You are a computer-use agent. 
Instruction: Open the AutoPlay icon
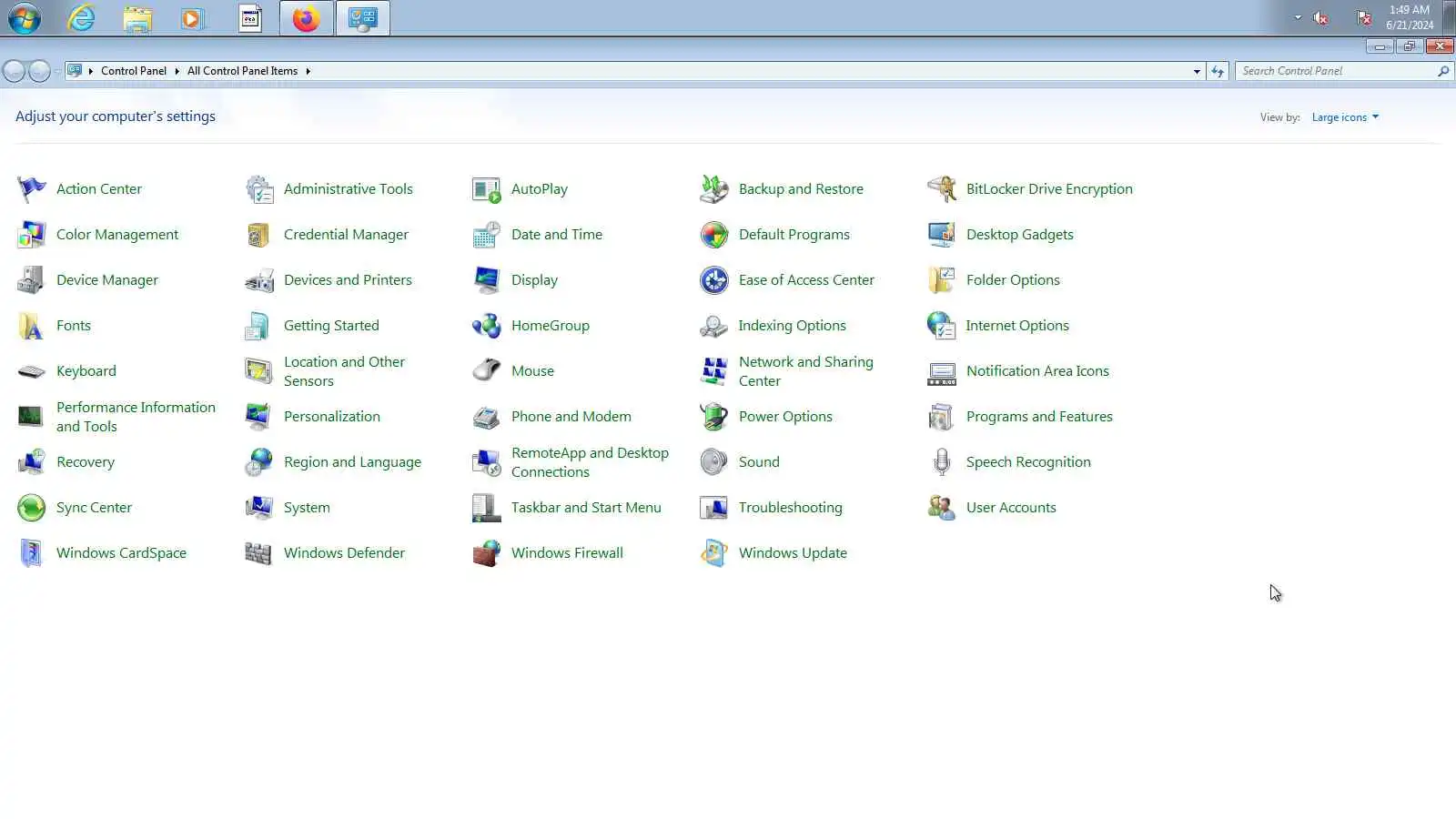[x=487, y=189]
